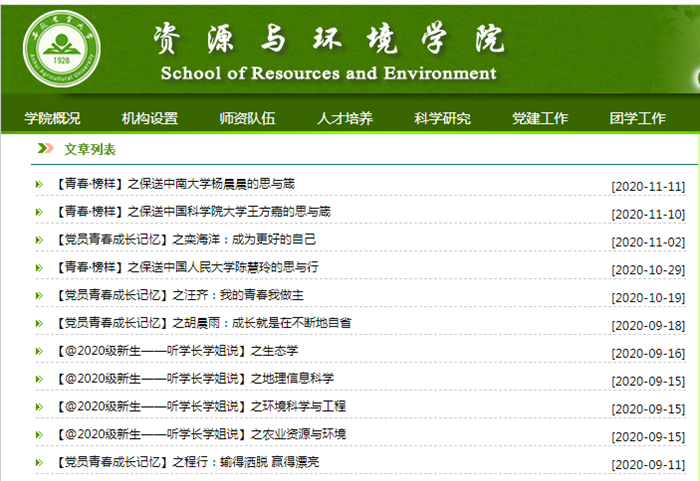Click the double-arrow icon beside 文章列表
The height and width of the screenshot is (481, 700).
pyautogui.click(x=44, y=149)
